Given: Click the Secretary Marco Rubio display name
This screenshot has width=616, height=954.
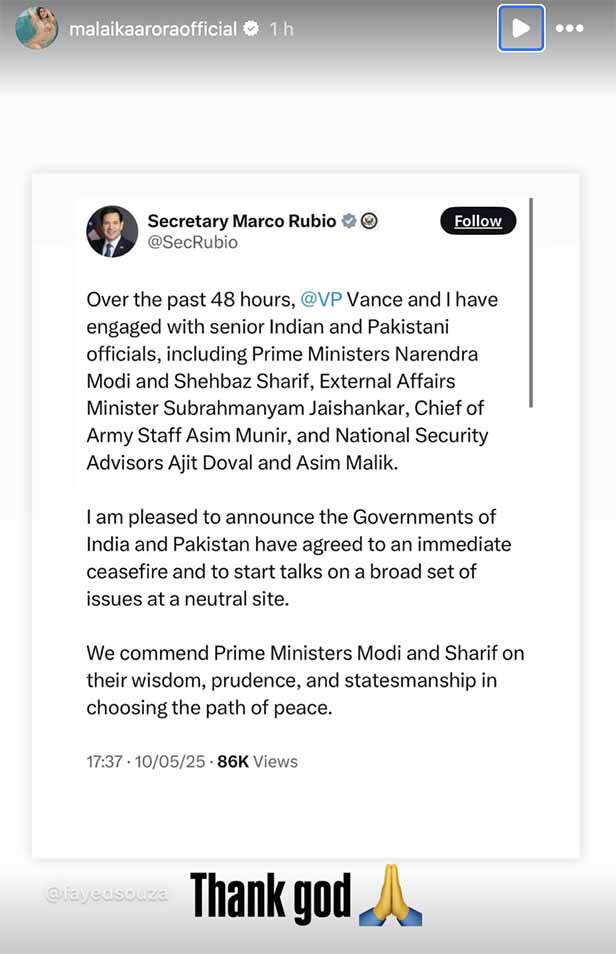Looking at the screenshot, I should pos(241,221).
